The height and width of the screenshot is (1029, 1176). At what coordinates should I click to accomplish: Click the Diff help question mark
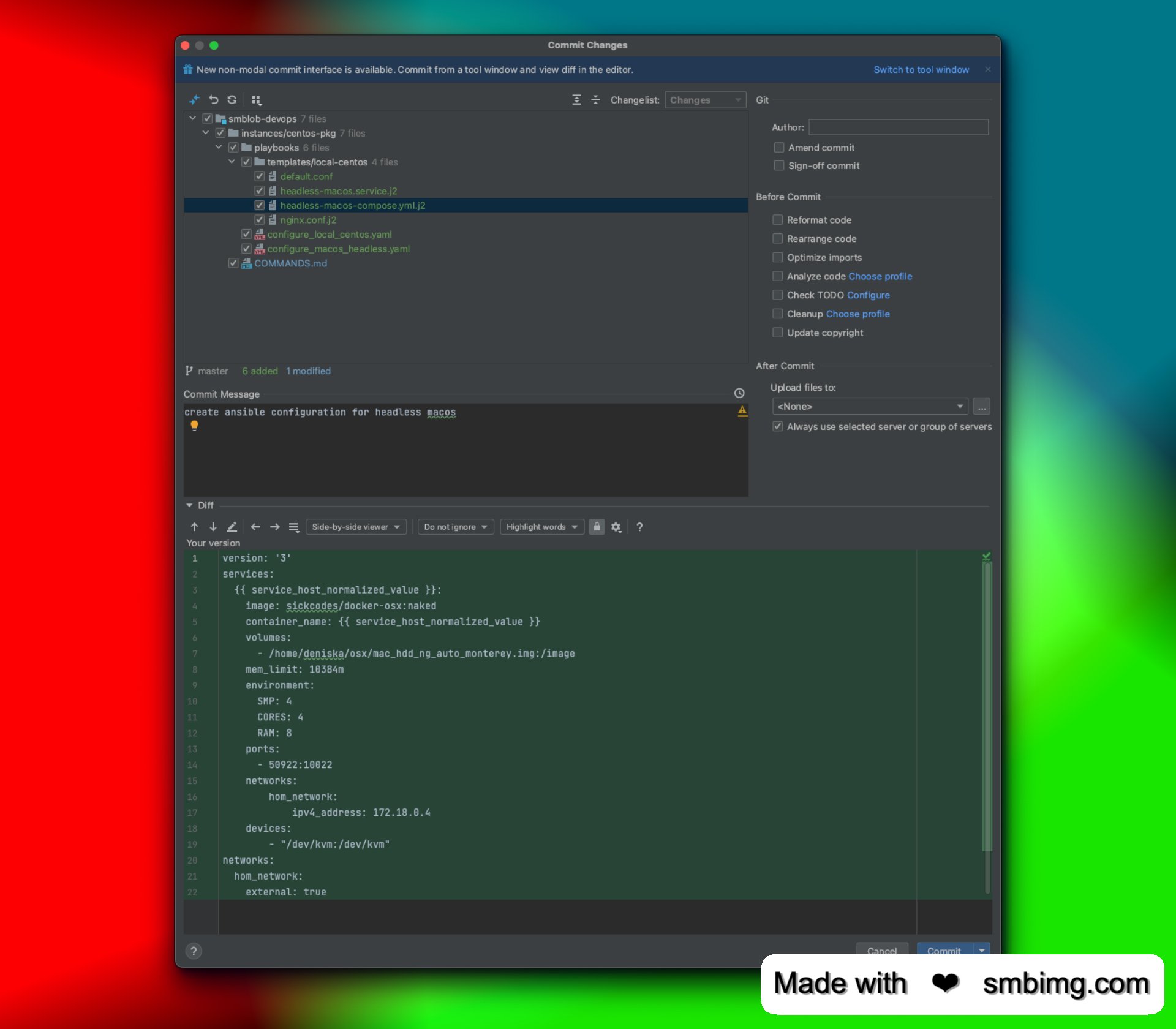pos(639,527)
